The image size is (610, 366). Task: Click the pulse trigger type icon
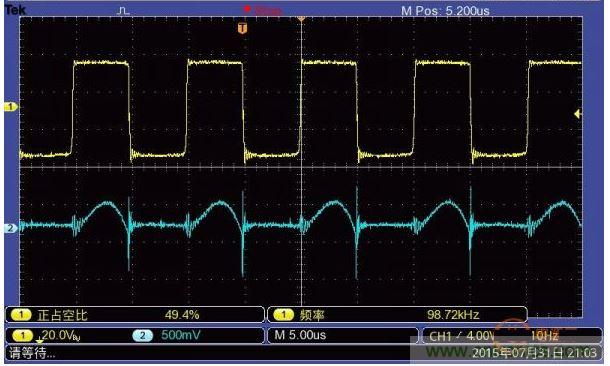click(x=123, y=11)
